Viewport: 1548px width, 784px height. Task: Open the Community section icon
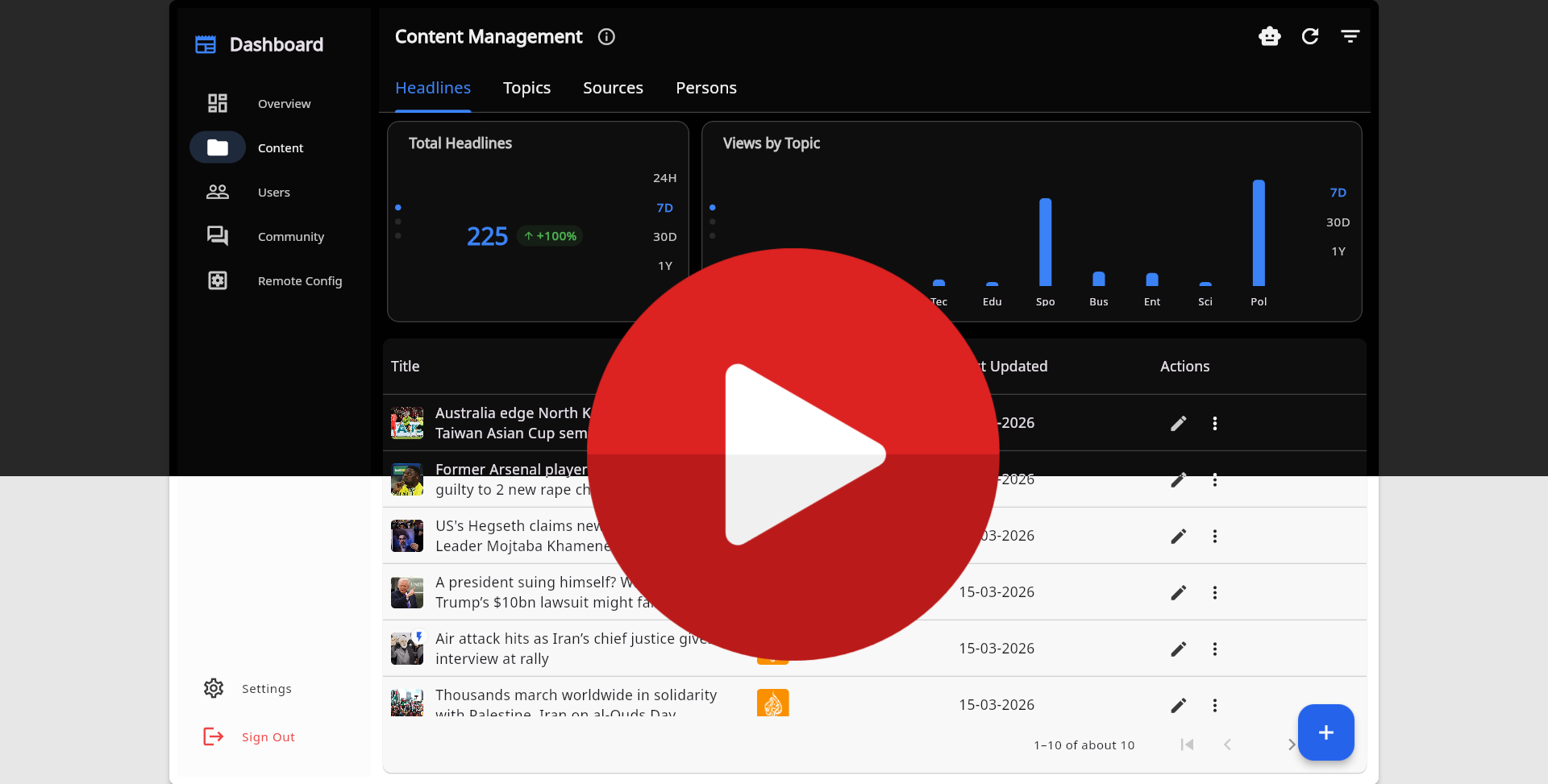tap(217, 236)
